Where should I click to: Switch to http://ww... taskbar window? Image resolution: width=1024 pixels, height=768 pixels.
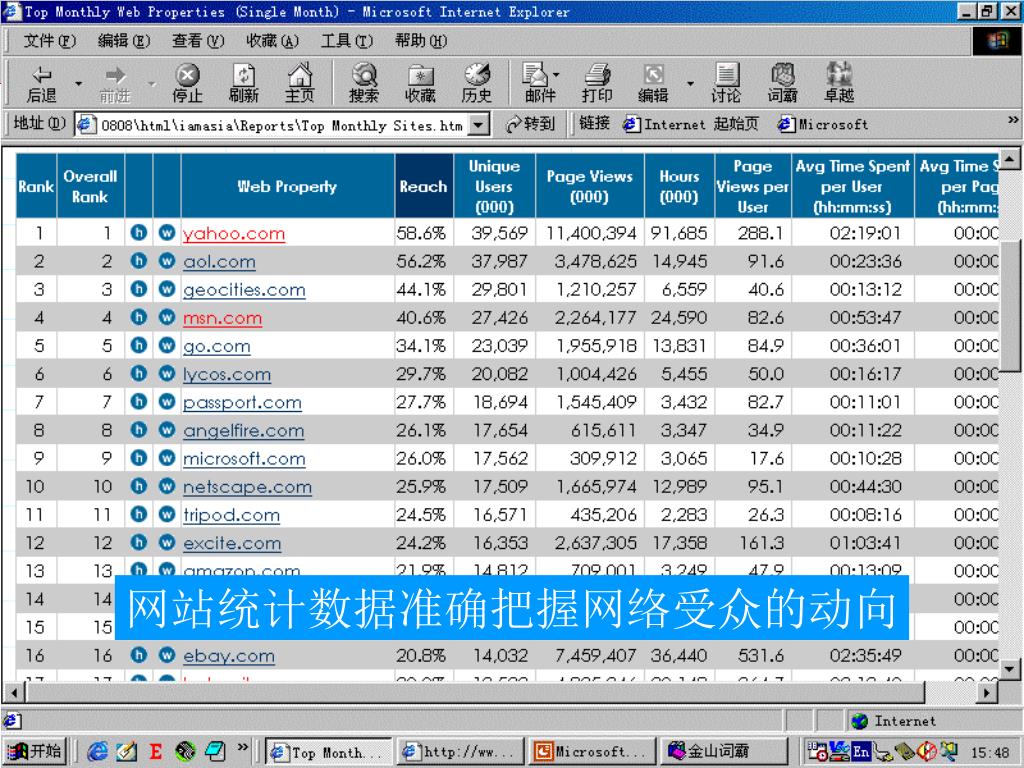point(460,752)
